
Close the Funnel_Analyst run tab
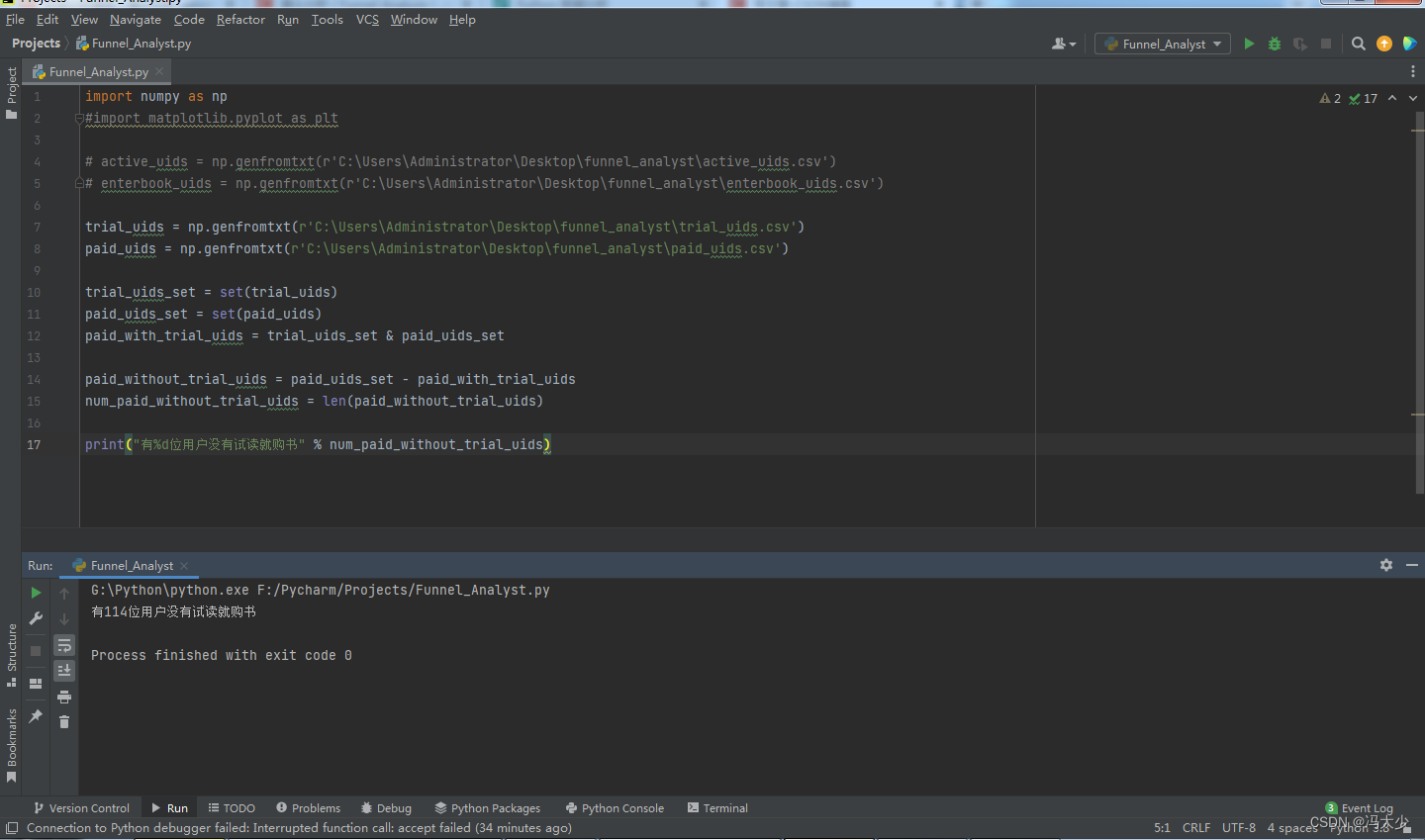tap(184, 565)
